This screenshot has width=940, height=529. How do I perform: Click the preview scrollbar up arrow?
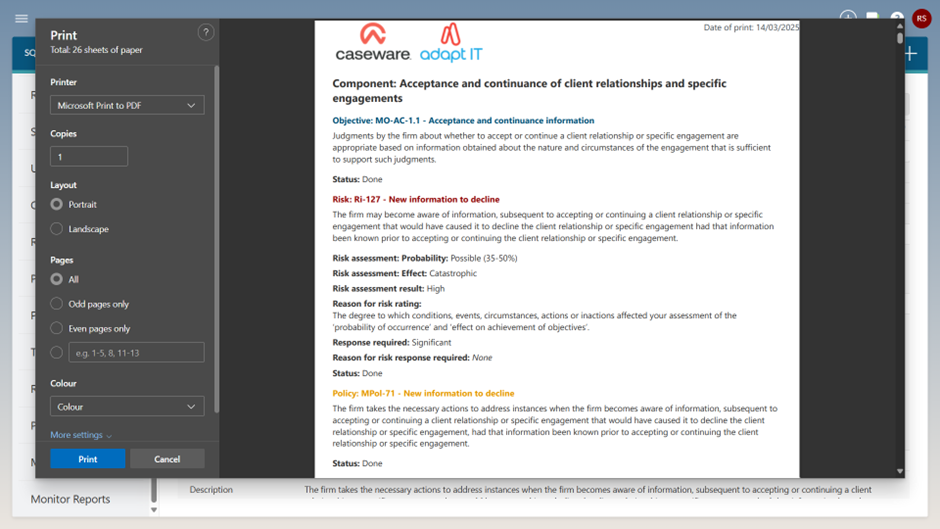(x=900, y=25)
